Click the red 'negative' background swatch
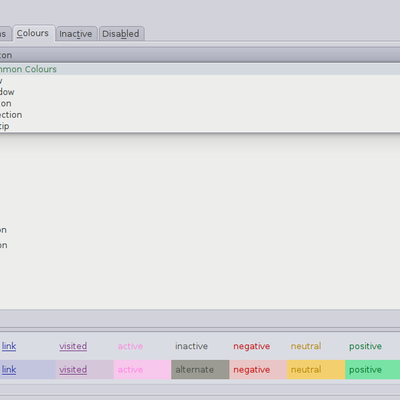400x400 pixels. point(258,370)
